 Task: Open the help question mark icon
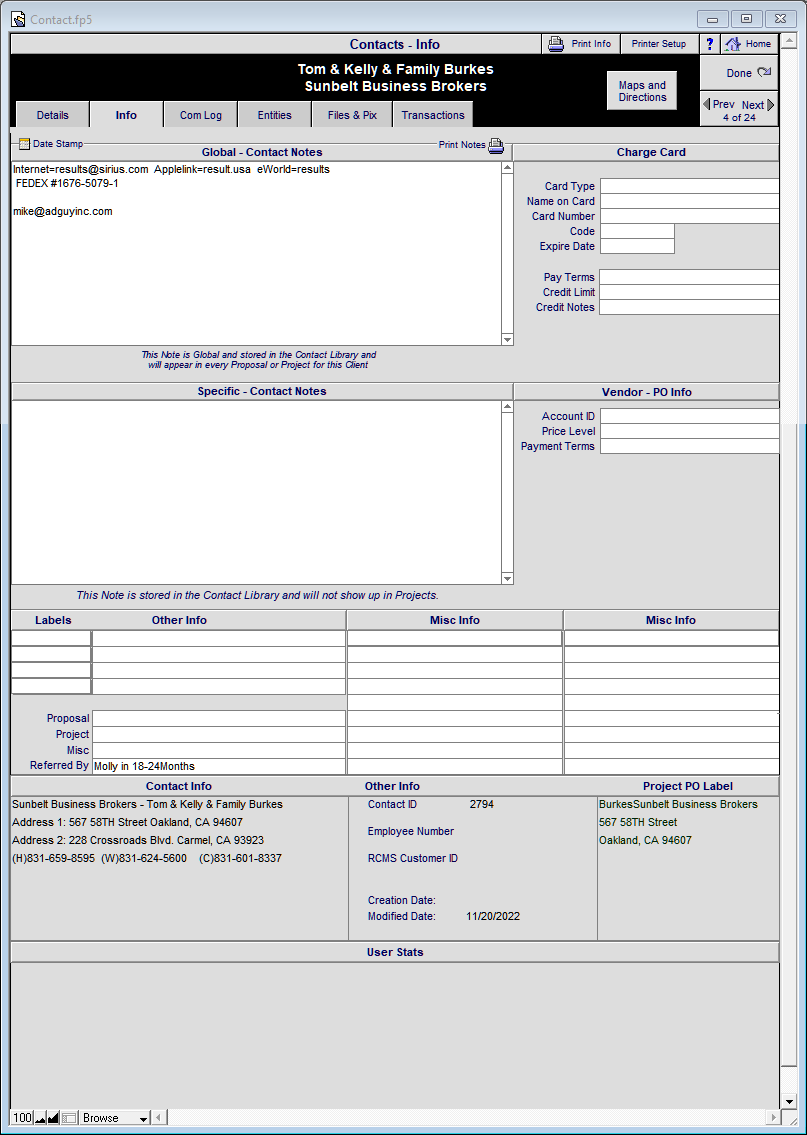[x=710, y=43]
